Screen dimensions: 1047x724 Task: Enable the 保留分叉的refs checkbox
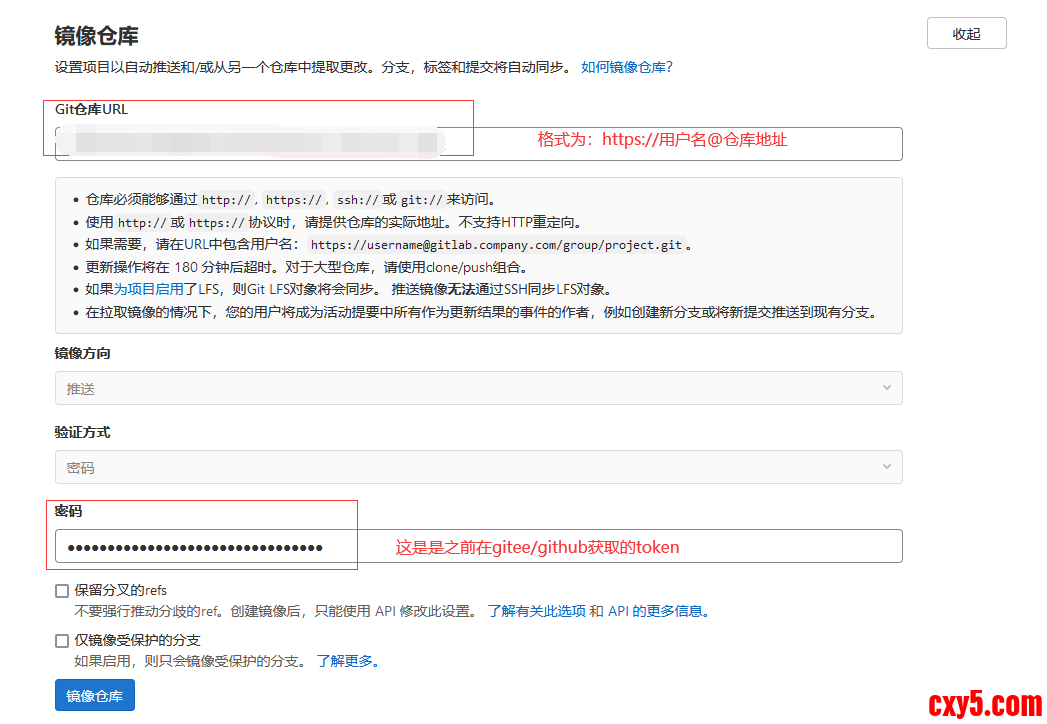(x=62, y=591)
